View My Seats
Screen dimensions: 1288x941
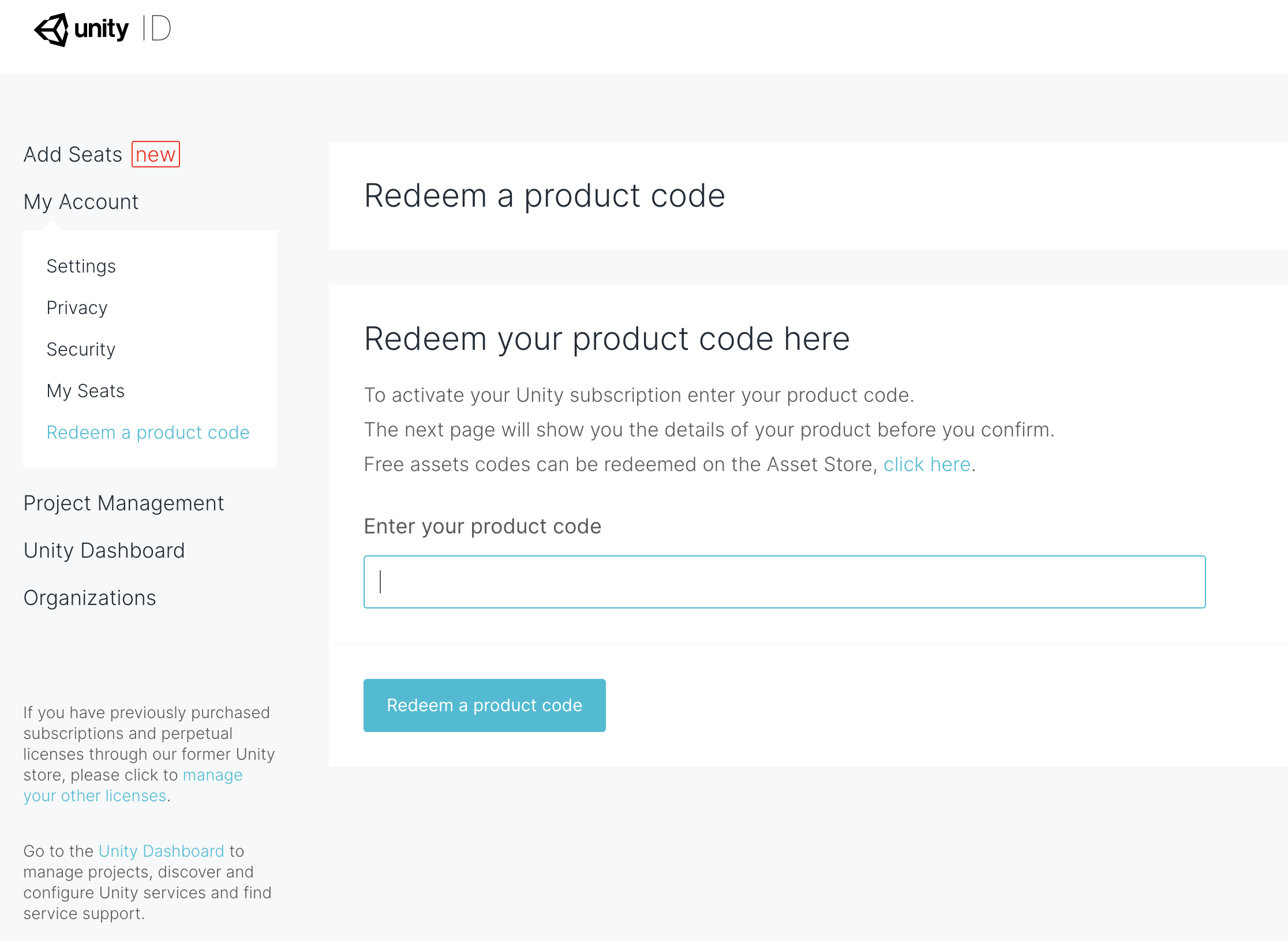[x=86, y=391]
